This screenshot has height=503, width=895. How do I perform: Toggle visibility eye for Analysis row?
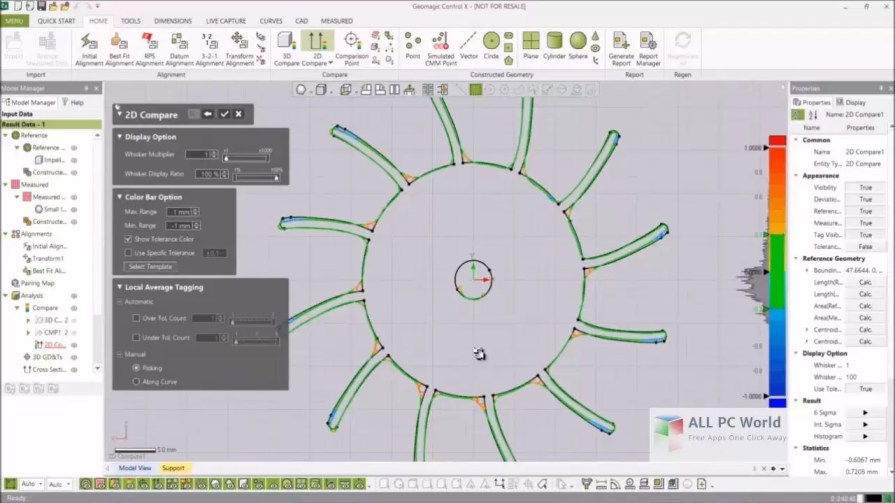pos(74,296)
